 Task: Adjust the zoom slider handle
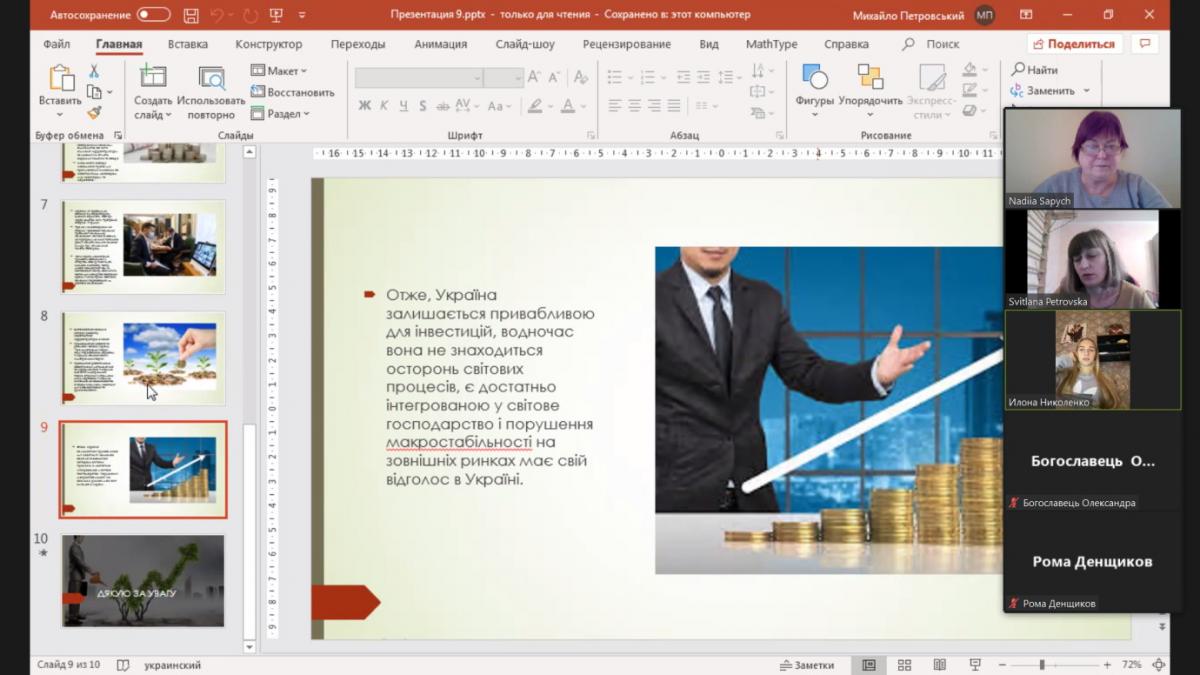coord(1042,665)
